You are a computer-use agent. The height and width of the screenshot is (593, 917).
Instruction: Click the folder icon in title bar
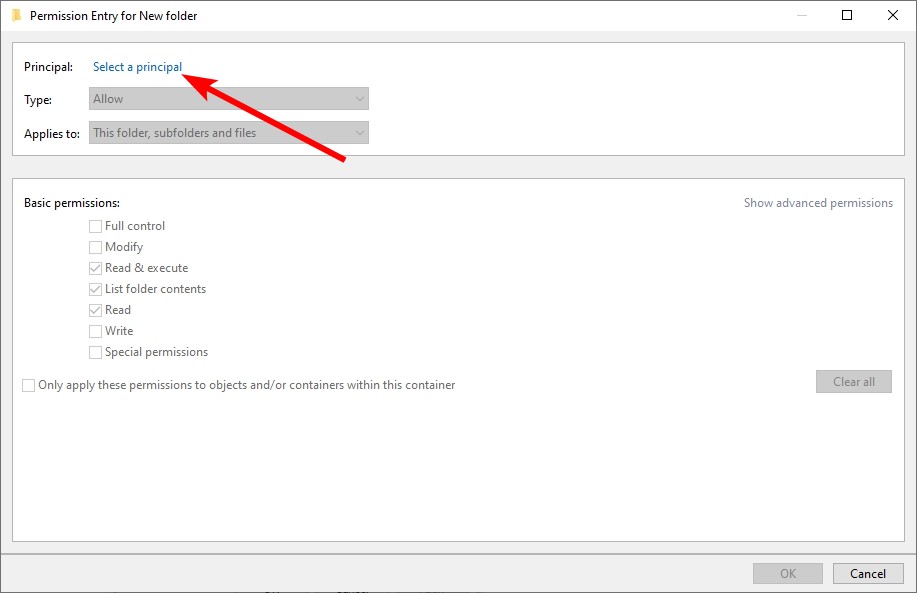[16, 15]
